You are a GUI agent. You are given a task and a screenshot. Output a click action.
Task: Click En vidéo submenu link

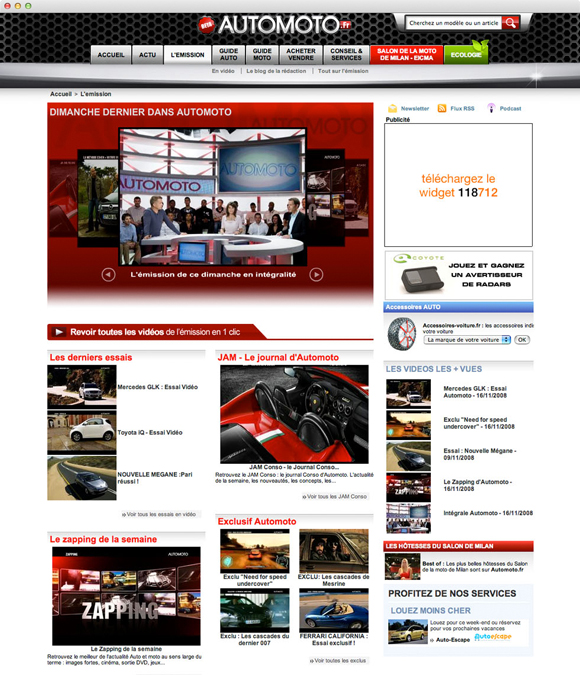223,71
